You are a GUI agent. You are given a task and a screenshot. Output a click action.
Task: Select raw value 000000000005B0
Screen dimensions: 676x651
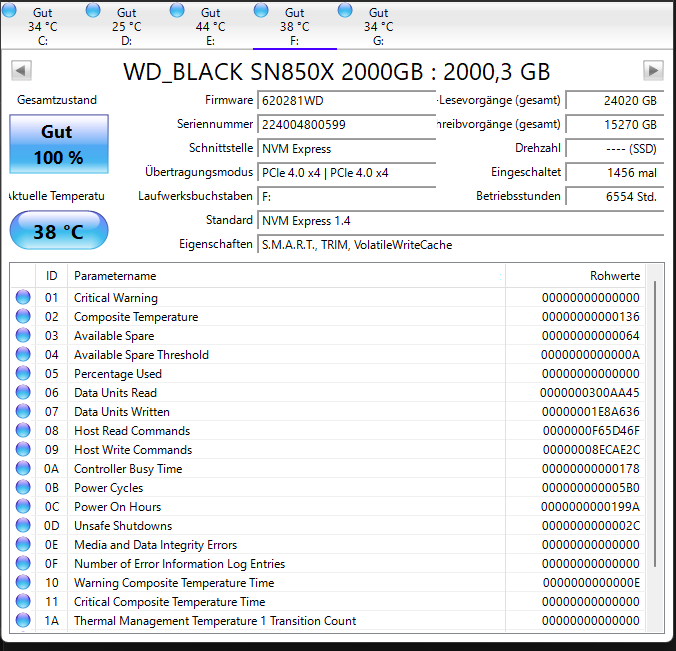tap(591, 488)
